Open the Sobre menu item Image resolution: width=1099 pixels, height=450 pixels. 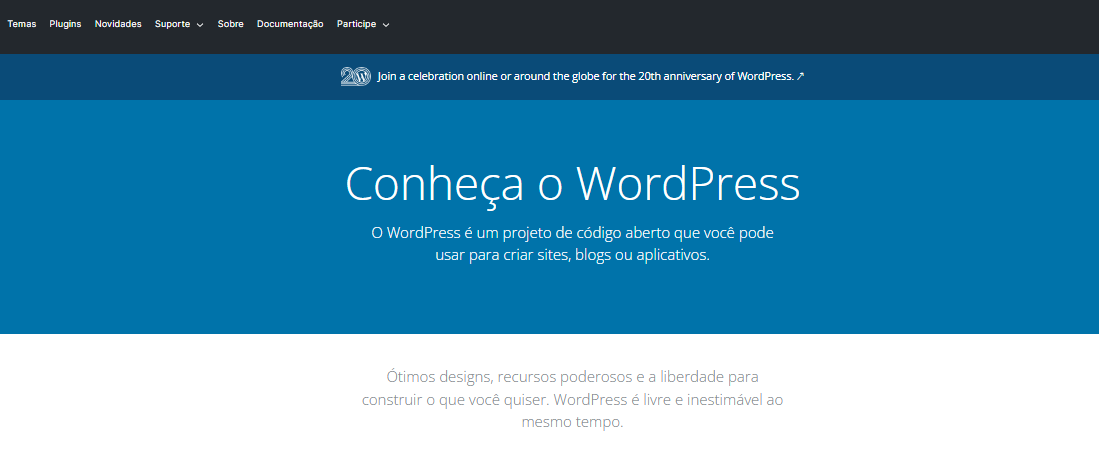[231, 24]
